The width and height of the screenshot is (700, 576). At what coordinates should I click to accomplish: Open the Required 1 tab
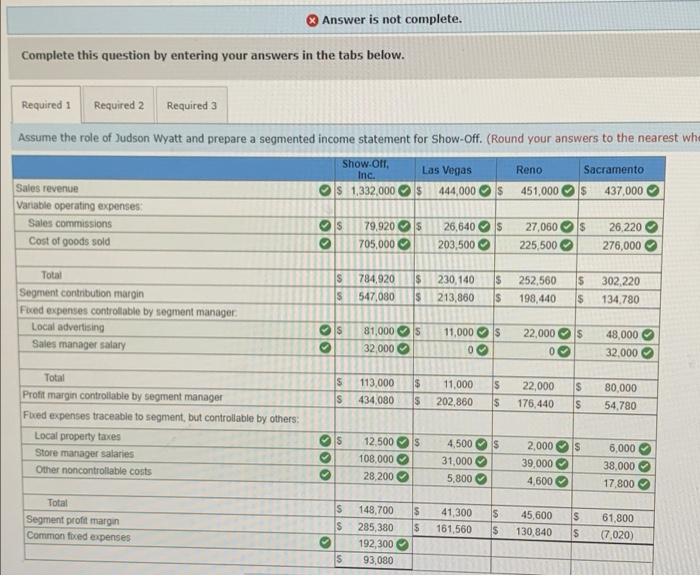click(x=46, y=105)
